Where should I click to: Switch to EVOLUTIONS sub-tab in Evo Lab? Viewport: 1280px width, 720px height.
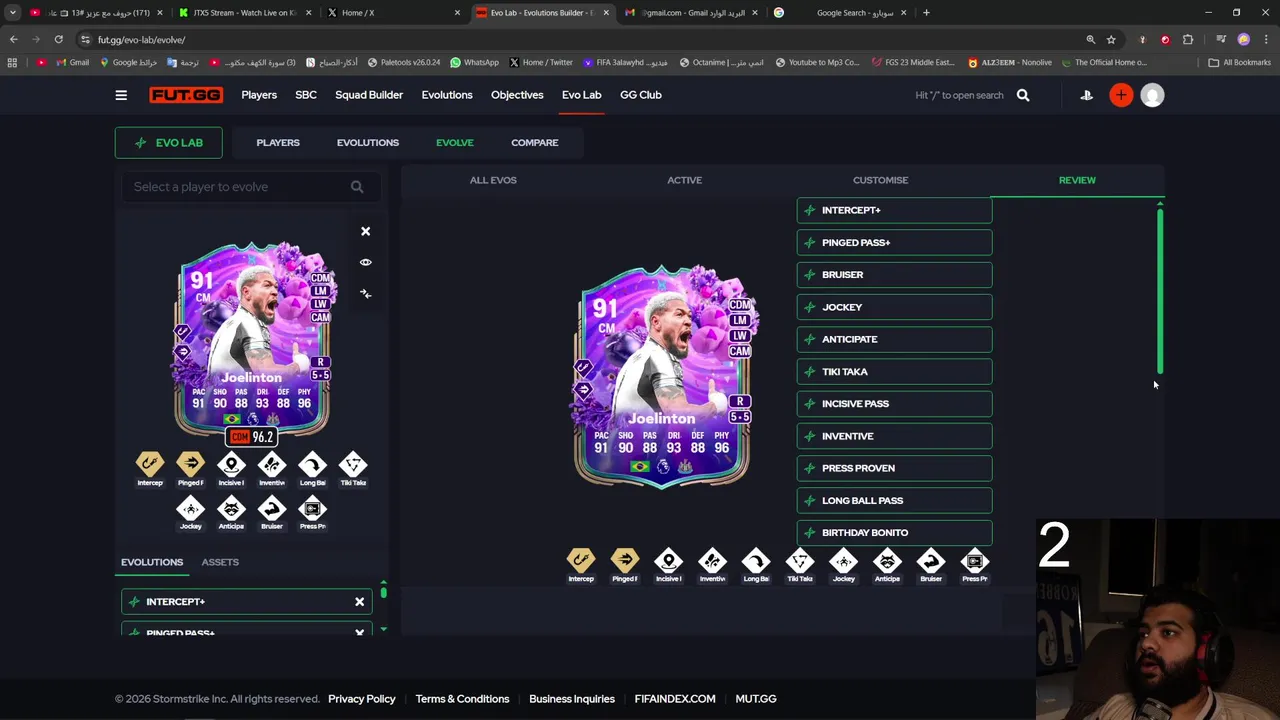coord(368,143)
